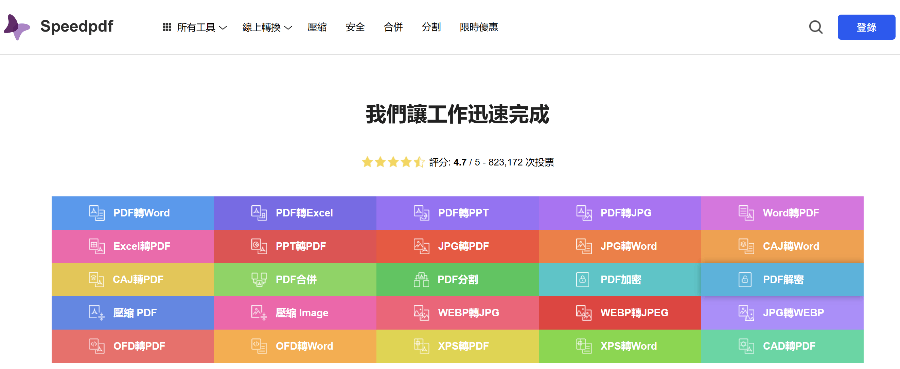Open the search magnifier icon
This screenshot has height=369, width=900.
pos(816,27)
